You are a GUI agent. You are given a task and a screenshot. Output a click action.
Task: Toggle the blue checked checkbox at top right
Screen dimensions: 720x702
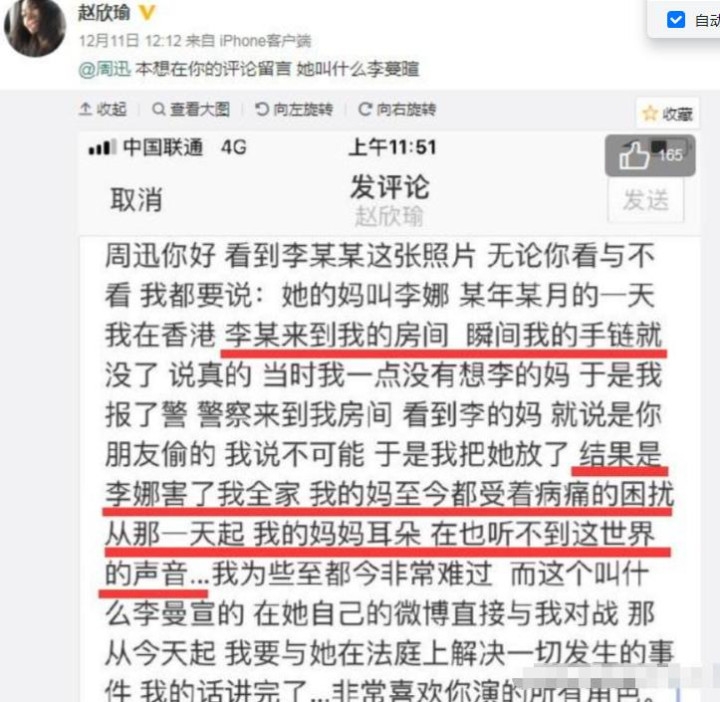point(675,20)
